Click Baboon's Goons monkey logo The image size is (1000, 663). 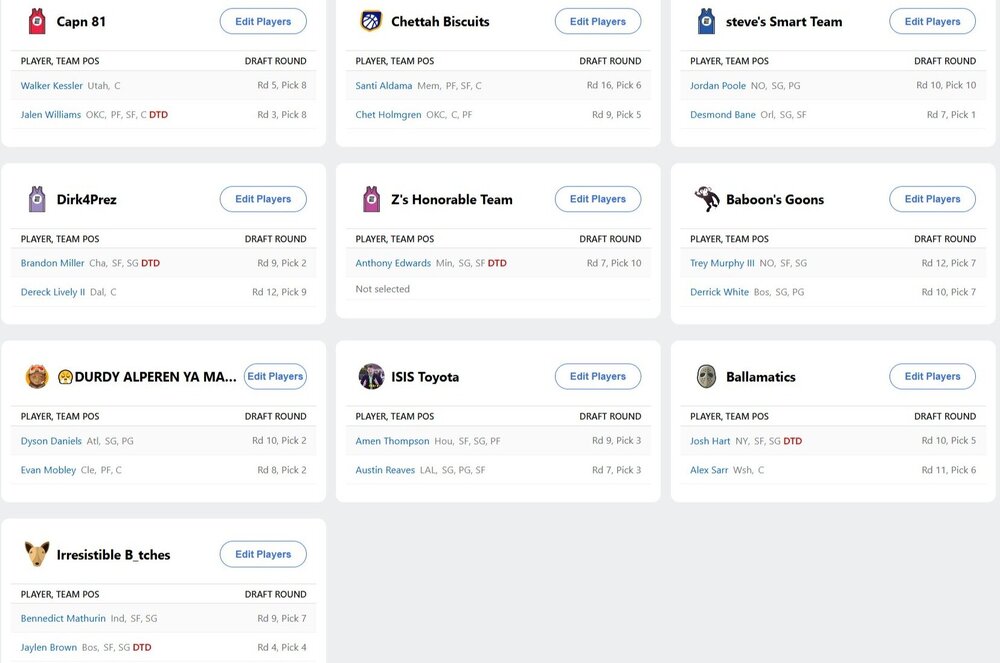point(707,199)
